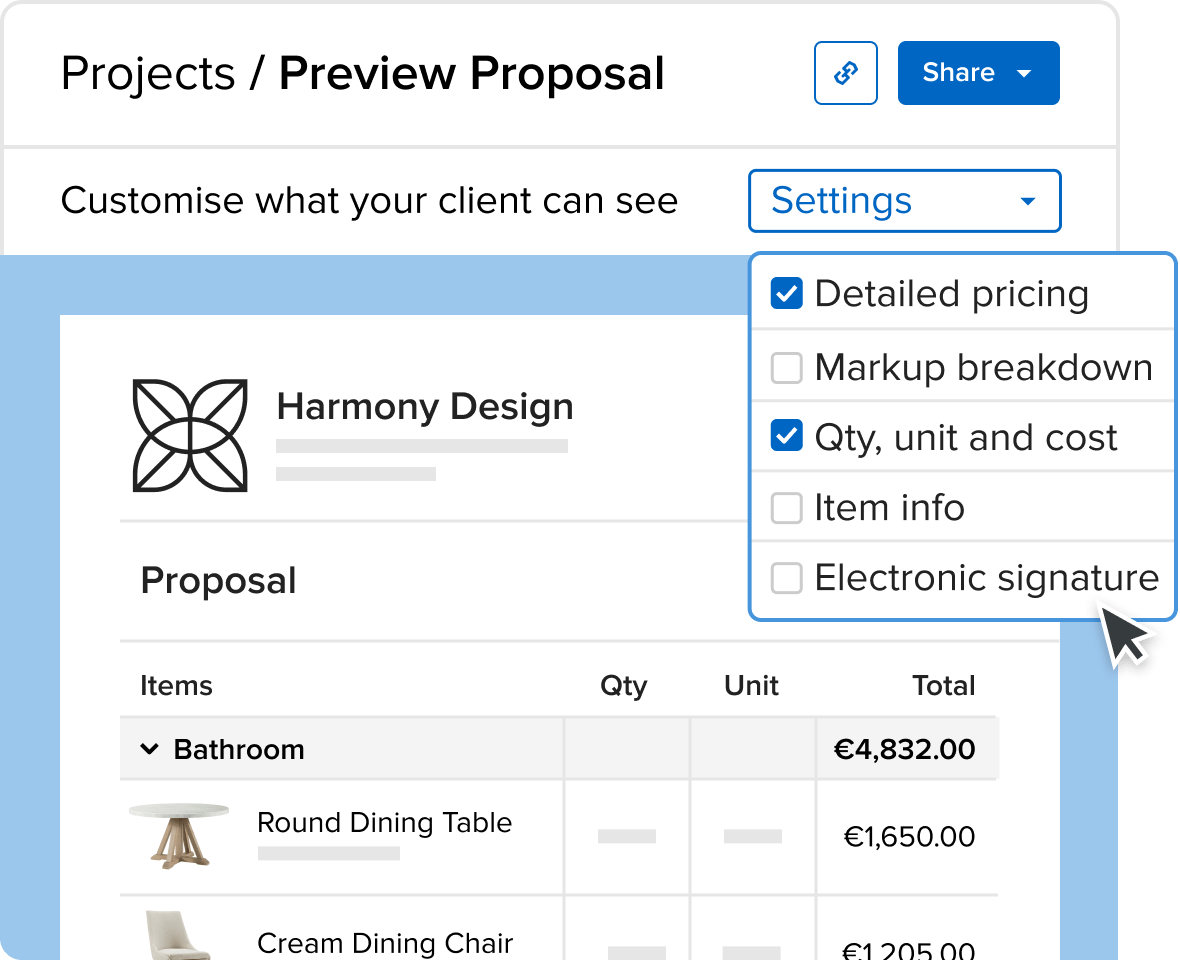This screenshot has height=960, width=1180.
Task: Click the Harmony Design logo
Action: pos(190,436)
